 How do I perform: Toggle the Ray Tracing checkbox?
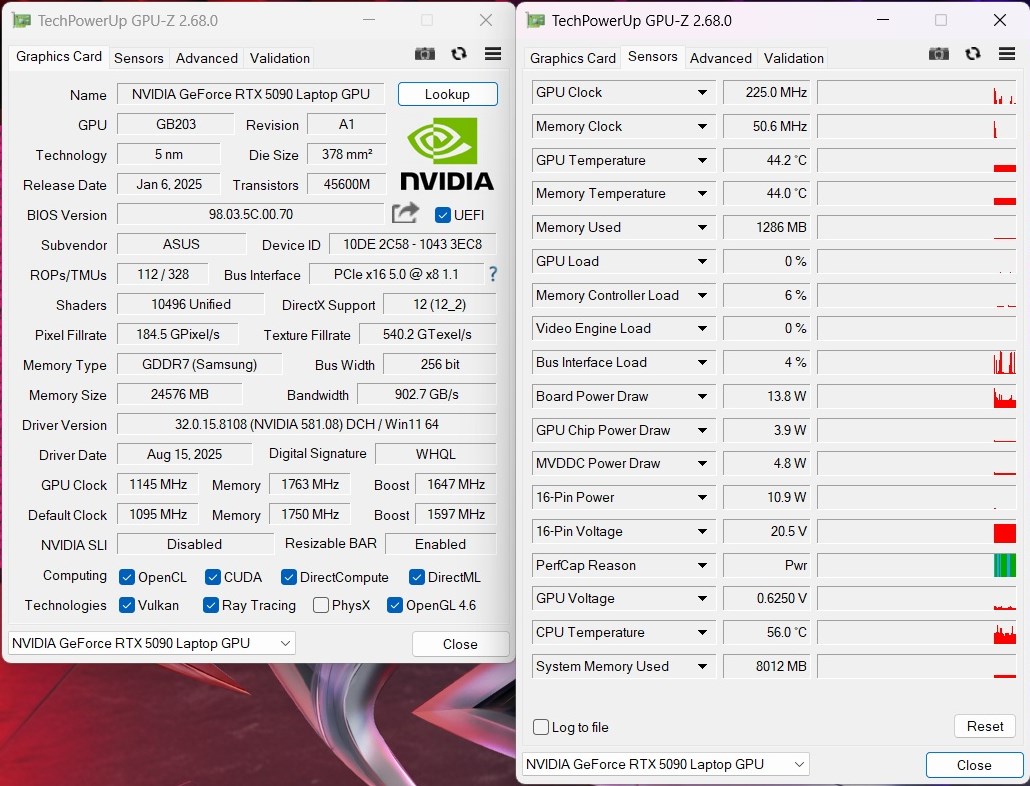point(211,605)
